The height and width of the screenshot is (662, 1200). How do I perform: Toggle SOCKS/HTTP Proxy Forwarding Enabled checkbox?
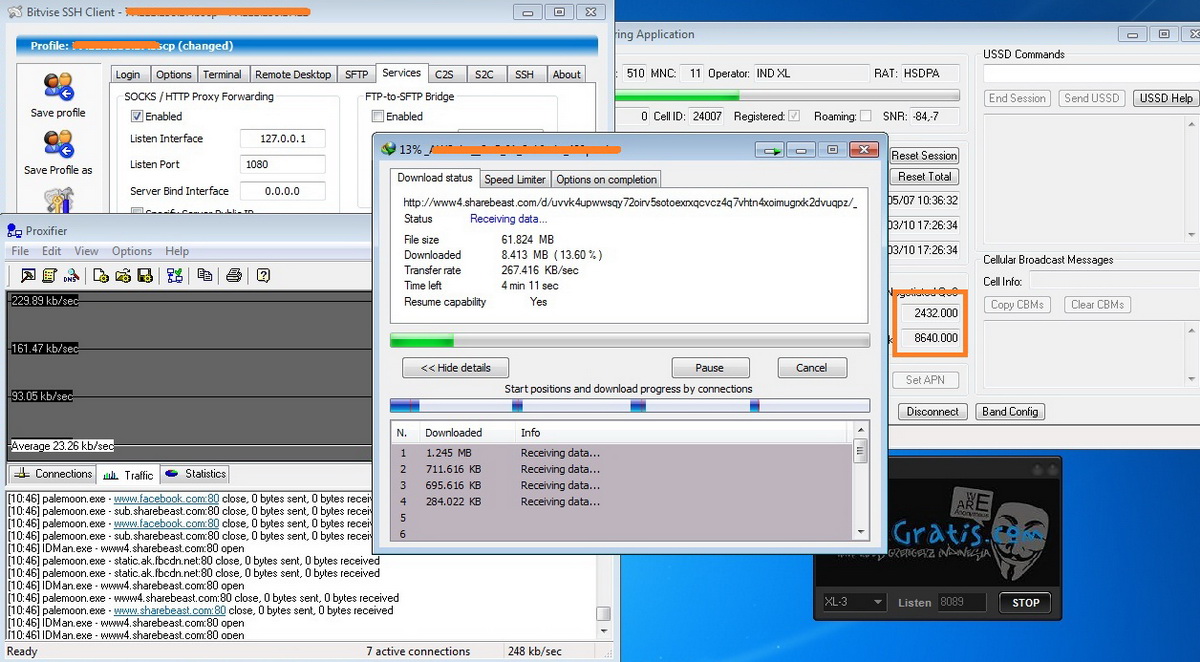tap(137, 116)
